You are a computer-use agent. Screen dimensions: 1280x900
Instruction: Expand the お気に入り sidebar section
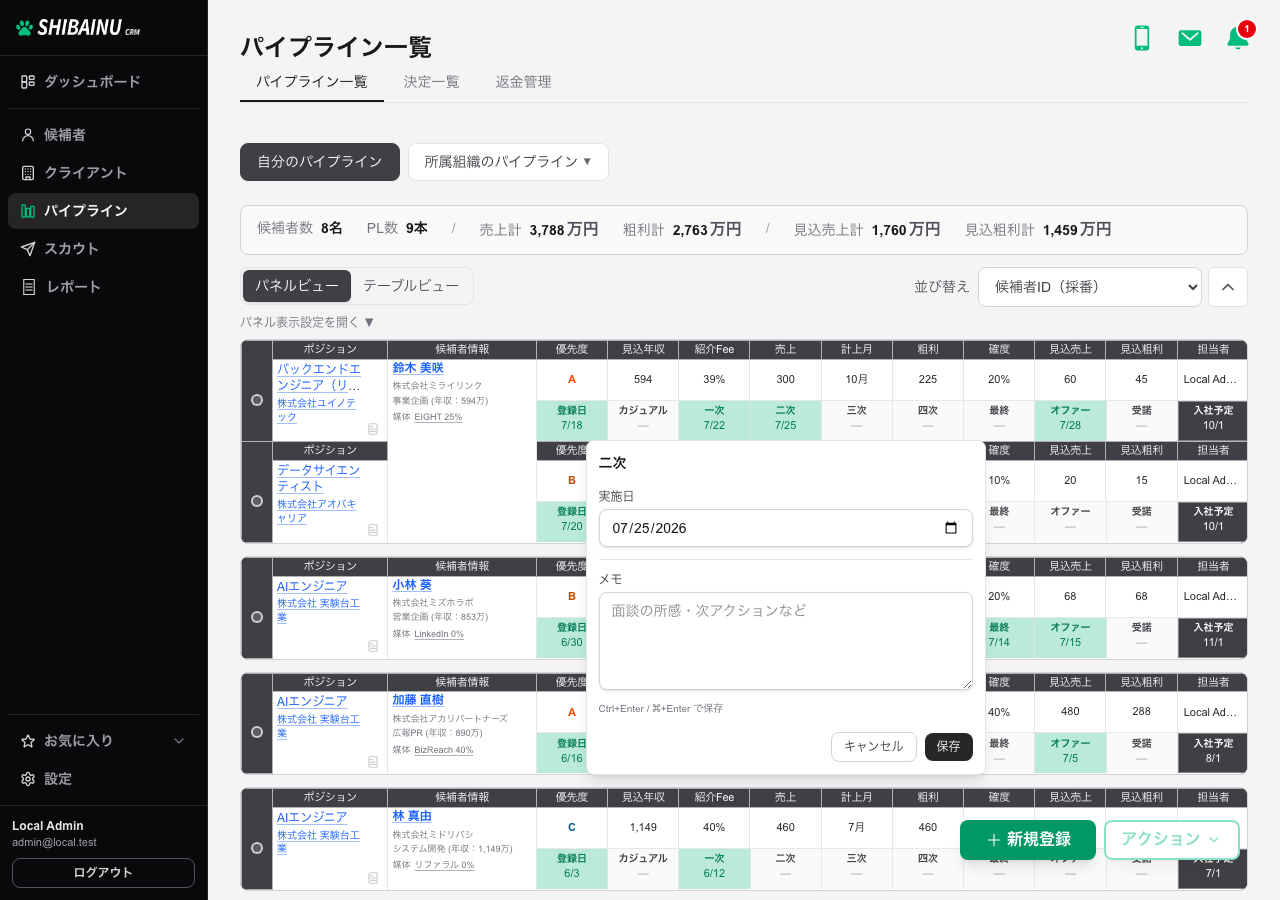point(104,741)
